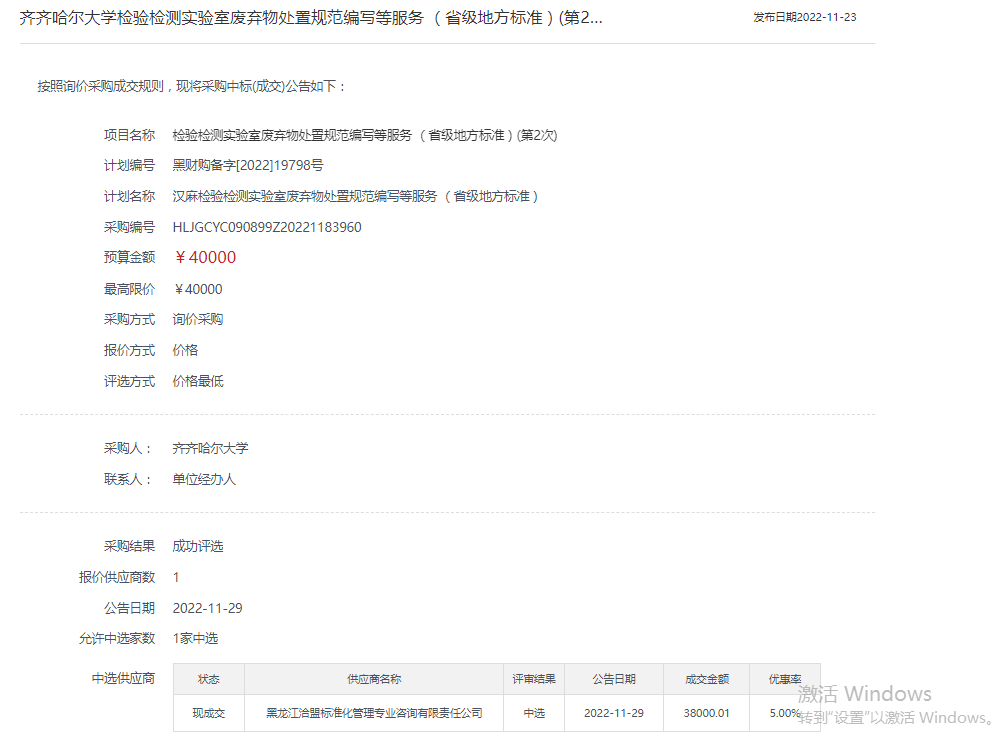Click the transaction amount 38000.01 cell

tap(707, 713)
